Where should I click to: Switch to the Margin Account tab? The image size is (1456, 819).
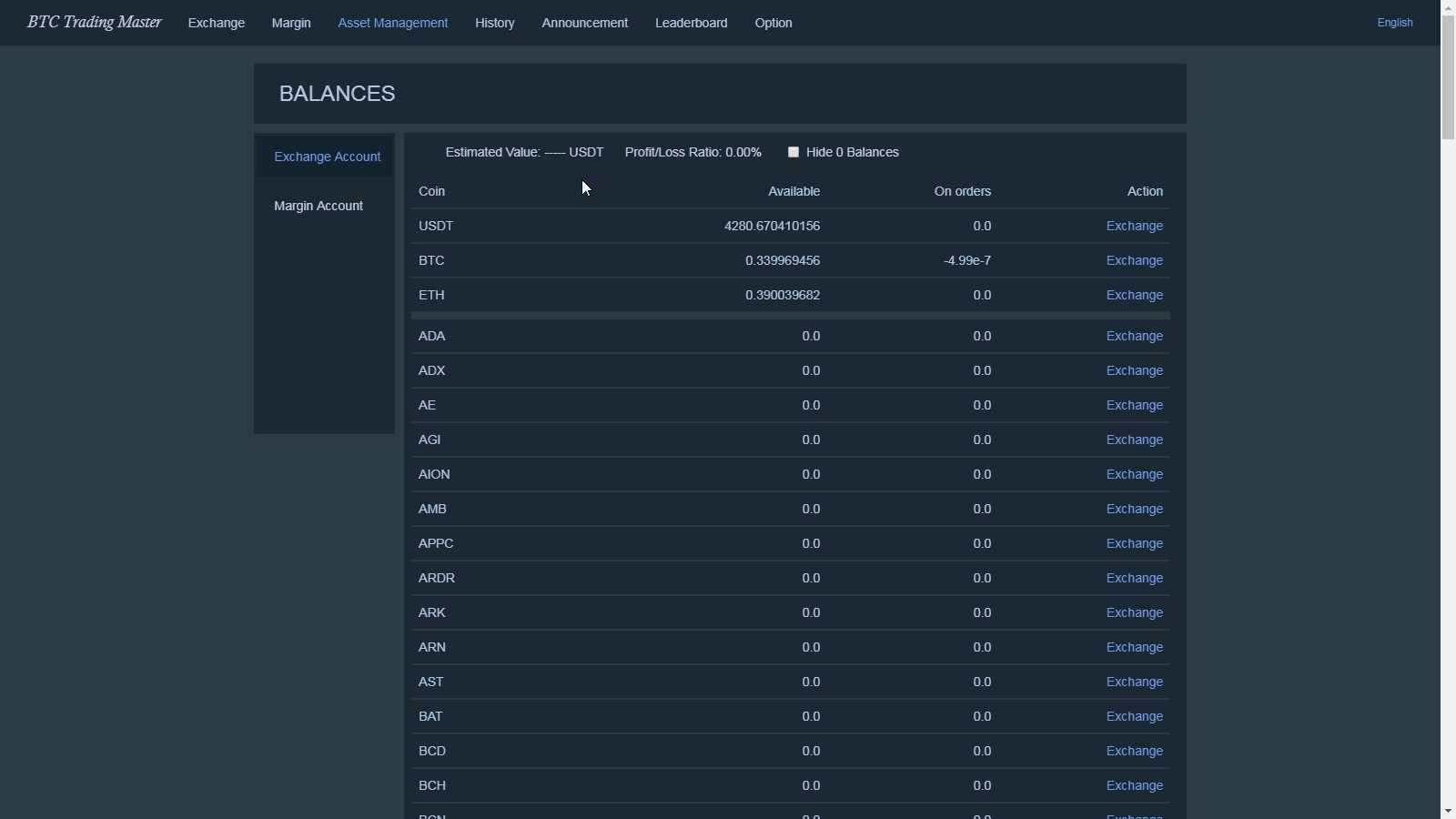pyautogui.click(x=318, y=206)
